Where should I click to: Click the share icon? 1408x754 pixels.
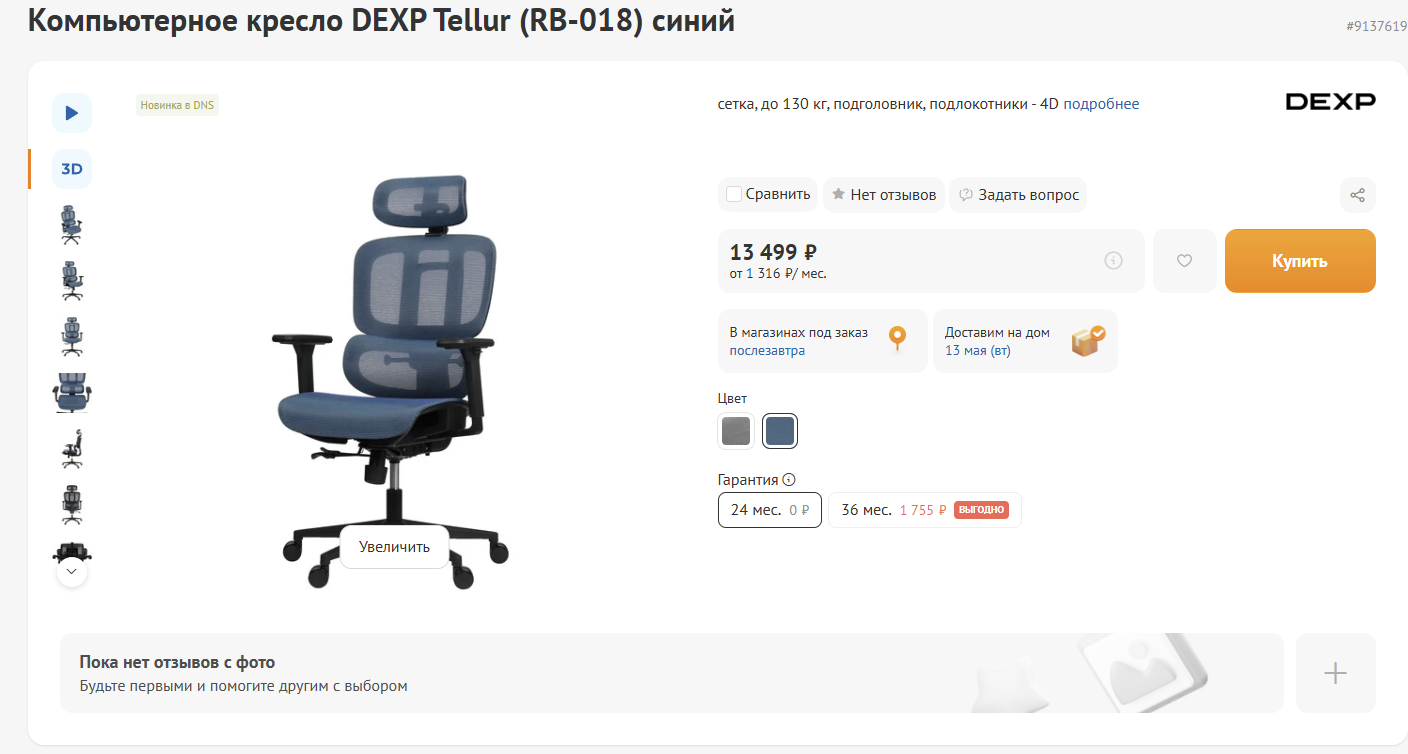coord(1357,195)
